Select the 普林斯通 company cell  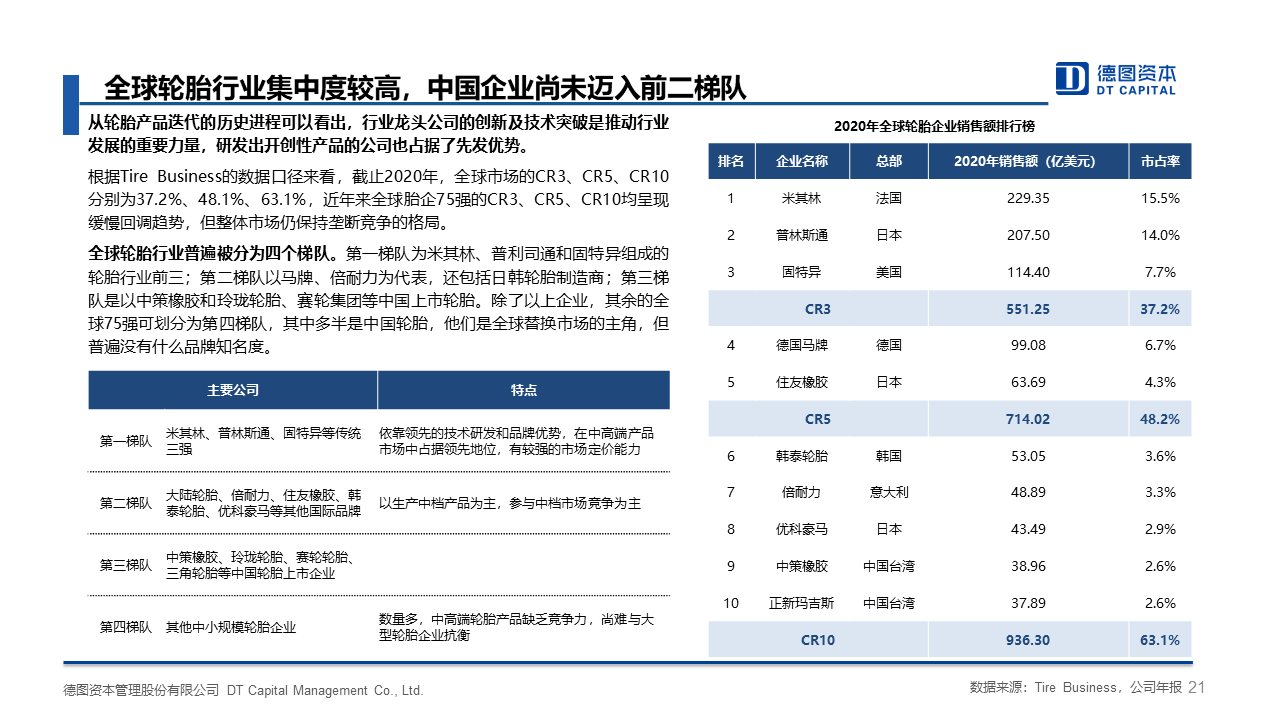[801, 235]
